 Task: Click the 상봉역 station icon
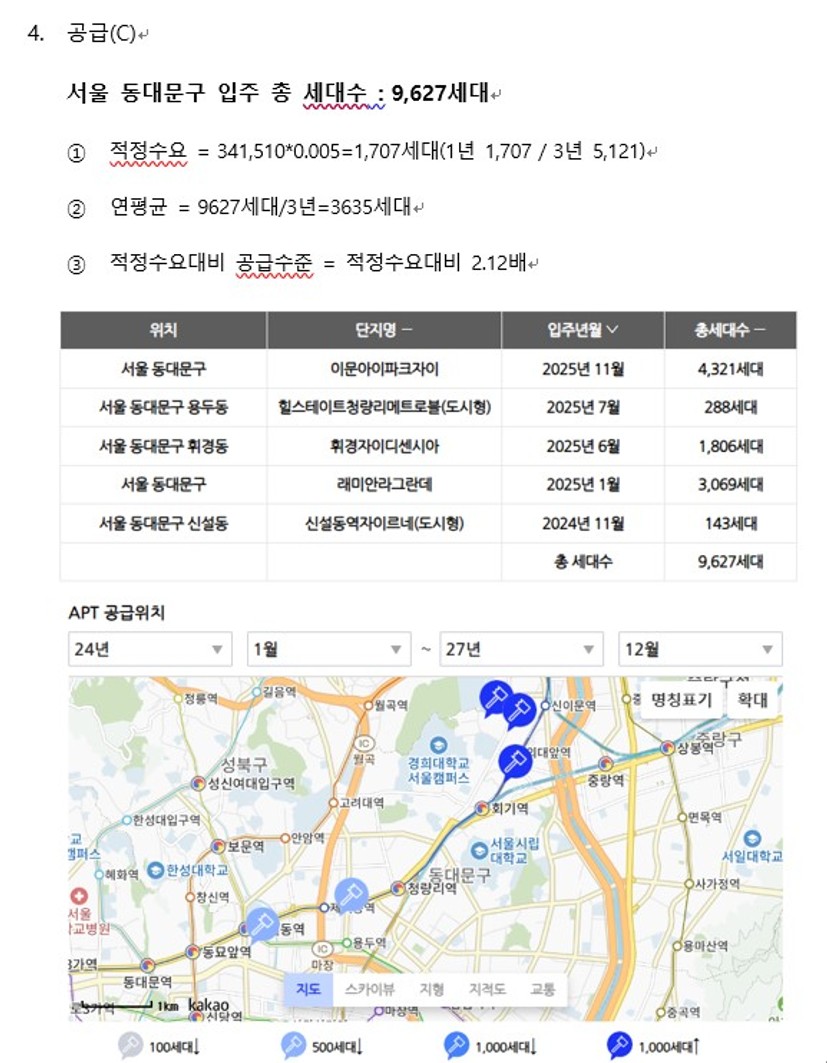click(x=668, y=748)
